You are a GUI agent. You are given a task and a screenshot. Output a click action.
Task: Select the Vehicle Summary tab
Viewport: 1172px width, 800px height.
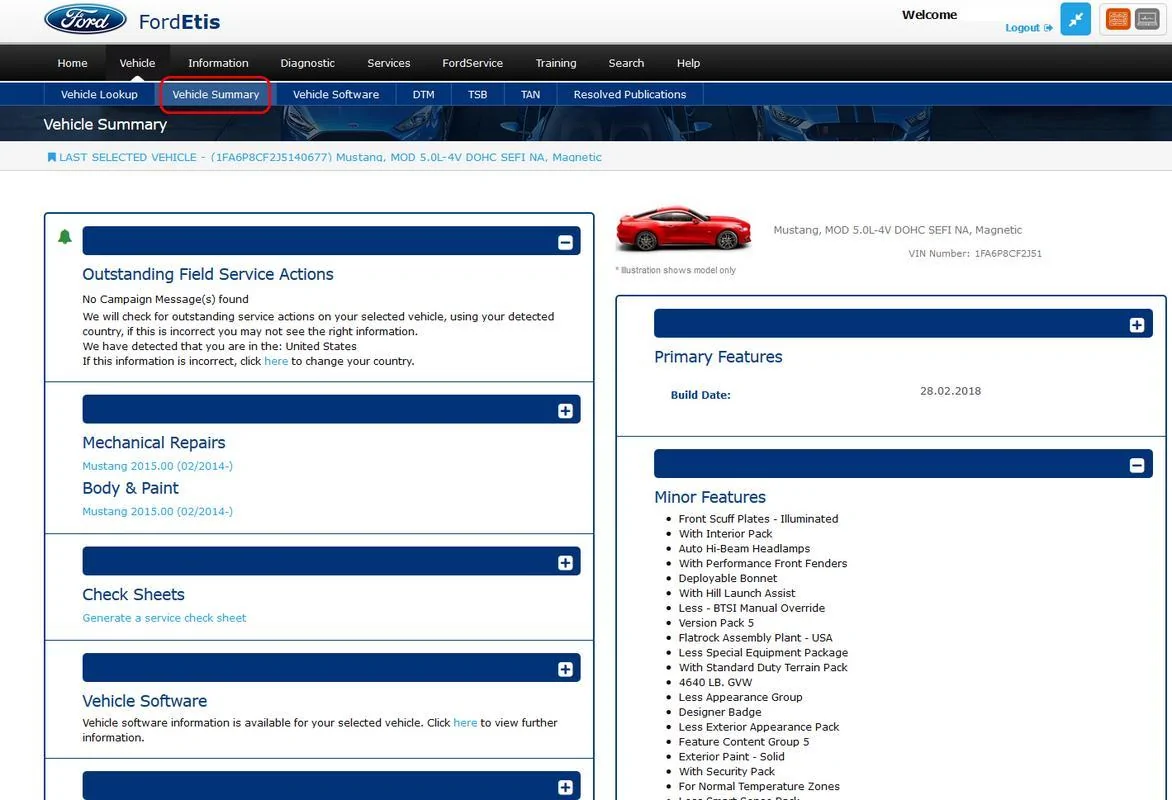click(215, 94)
